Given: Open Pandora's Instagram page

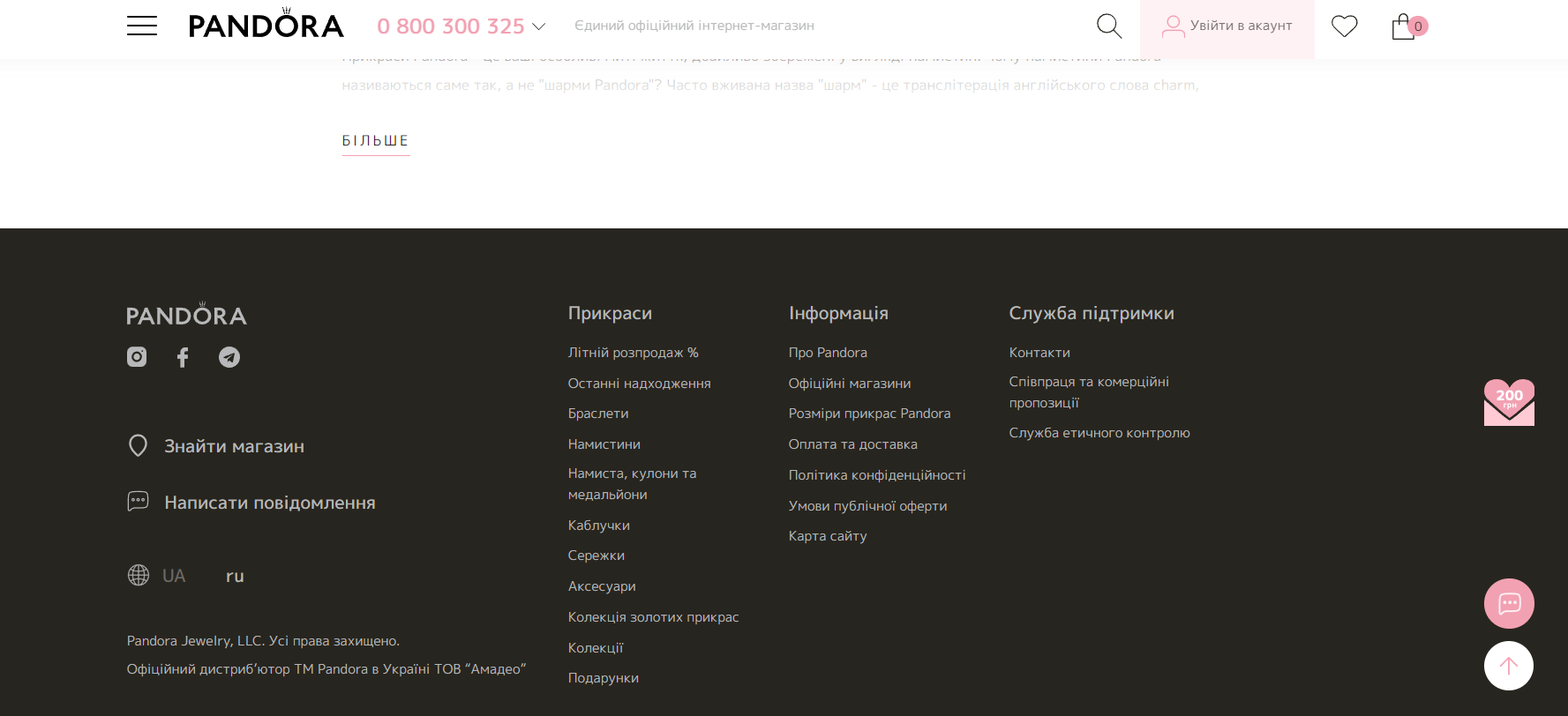Looking at the screenshot, I should pos(137,357).
